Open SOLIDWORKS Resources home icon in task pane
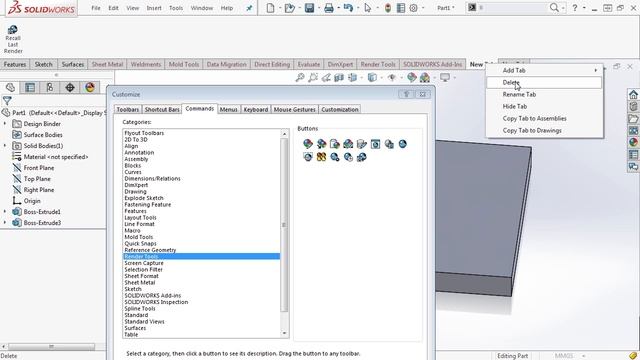 [633, 95]
